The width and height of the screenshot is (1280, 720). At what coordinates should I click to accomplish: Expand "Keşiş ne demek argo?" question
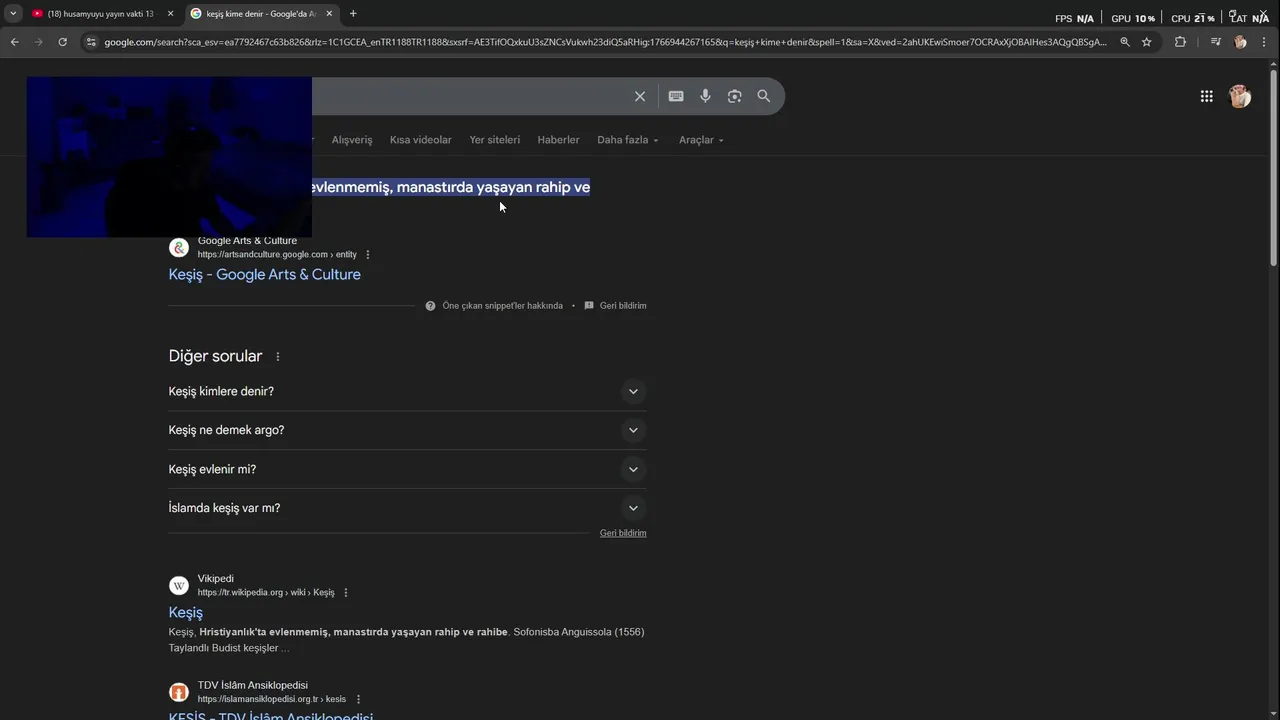(407, 430)
